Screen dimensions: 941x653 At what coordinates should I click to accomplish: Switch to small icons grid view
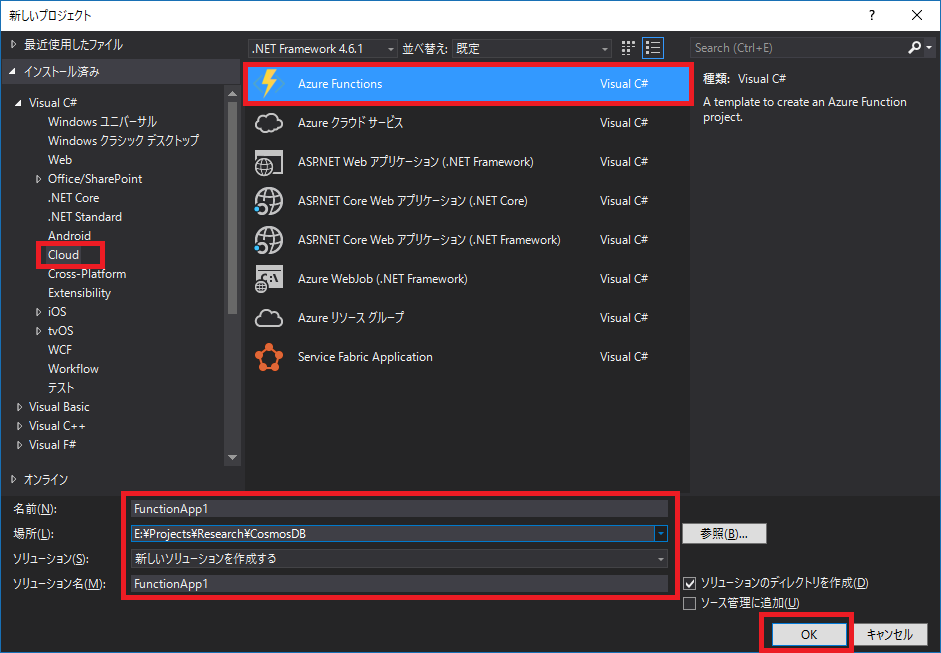tap(628, 48)
